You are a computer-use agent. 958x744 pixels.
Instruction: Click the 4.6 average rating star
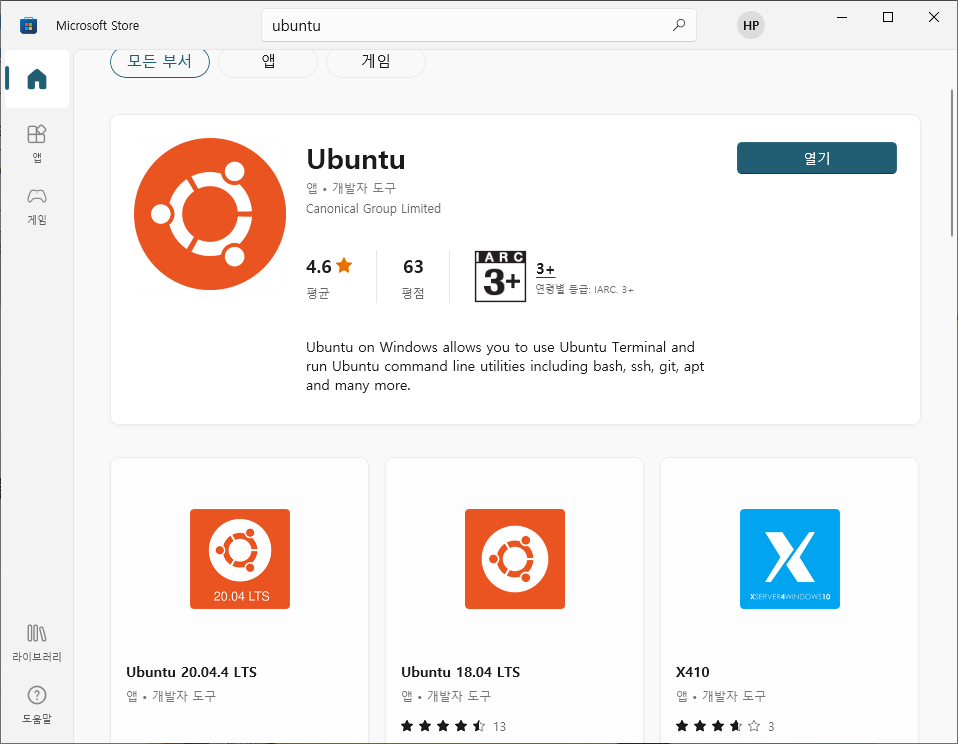[x=344, y=266]
